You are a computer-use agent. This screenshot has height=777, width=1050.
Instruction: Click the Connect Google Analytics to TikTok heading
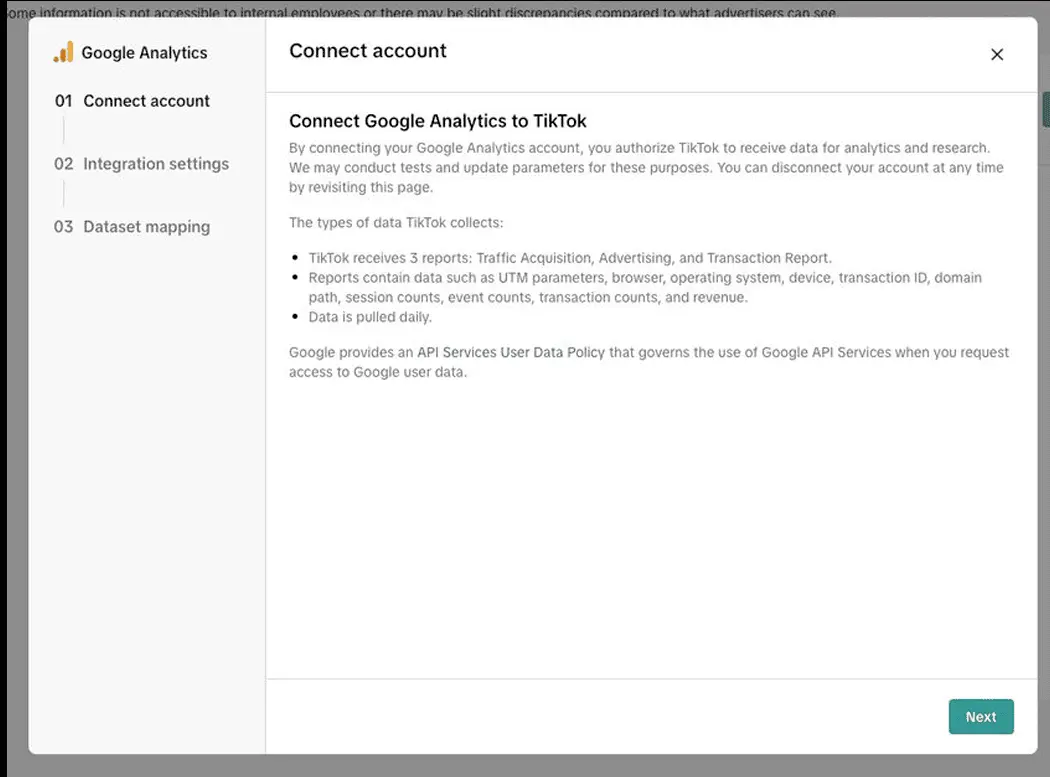pos(437,121)
